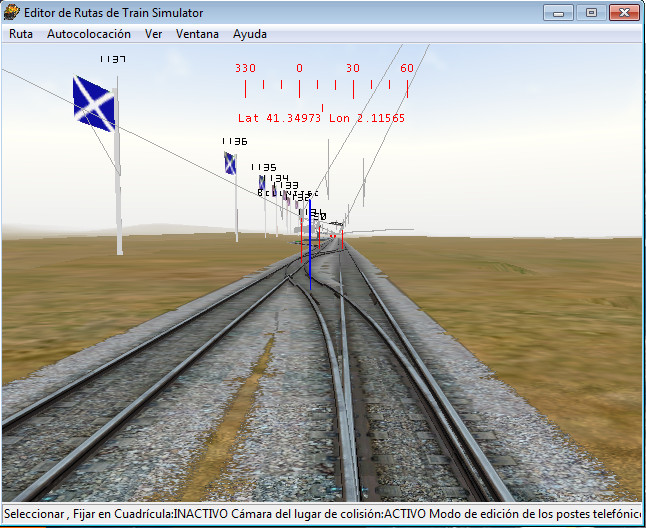
Task: Click the blue flag marker labeled 1137
Action: pyautogui.click(x=94, y=103)
